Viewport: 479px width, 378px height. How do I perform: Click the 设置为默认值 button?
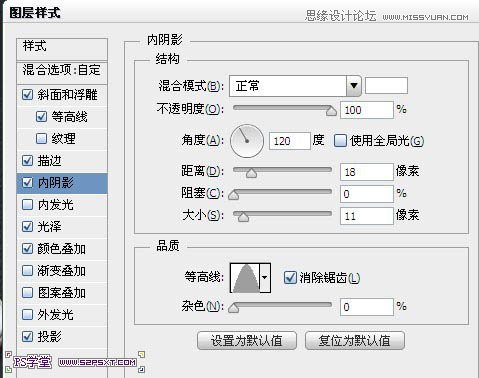(247, 341)
